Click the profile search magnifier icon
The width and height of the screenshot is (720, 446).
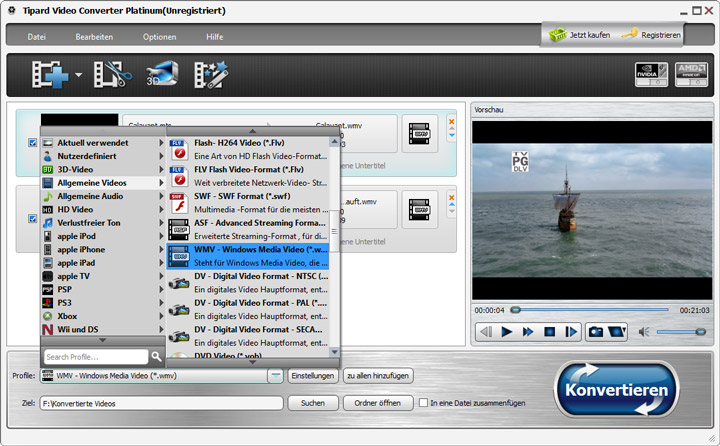(156, 356)
